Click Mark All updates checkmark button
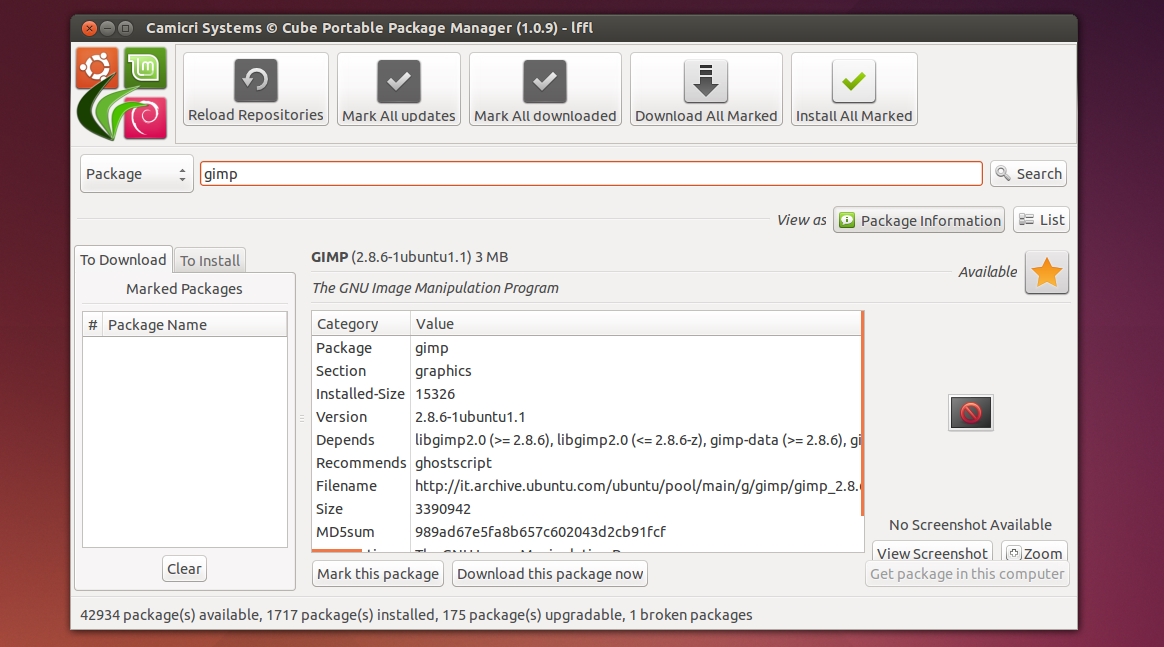 point(399,89)
